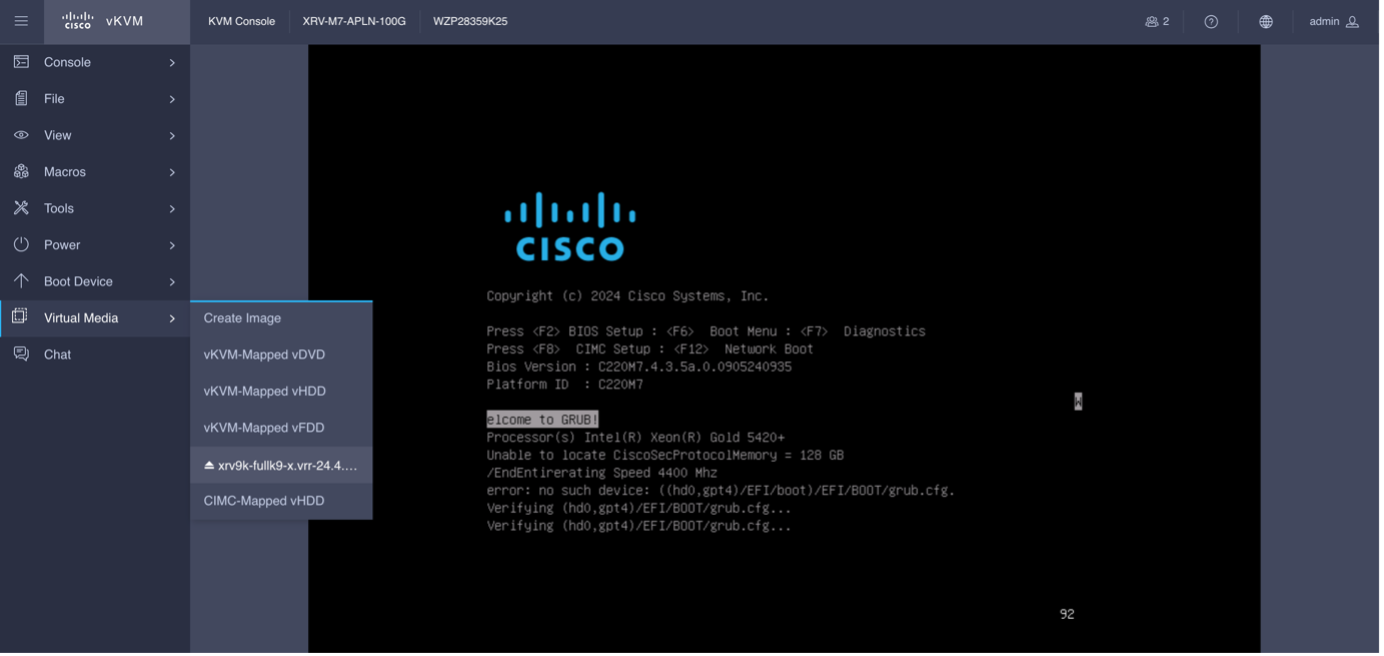Click Create Image in Virtual Media menu
Image resolution: width=1384 pixels, height=656 pixels.
tap(242, 317)
